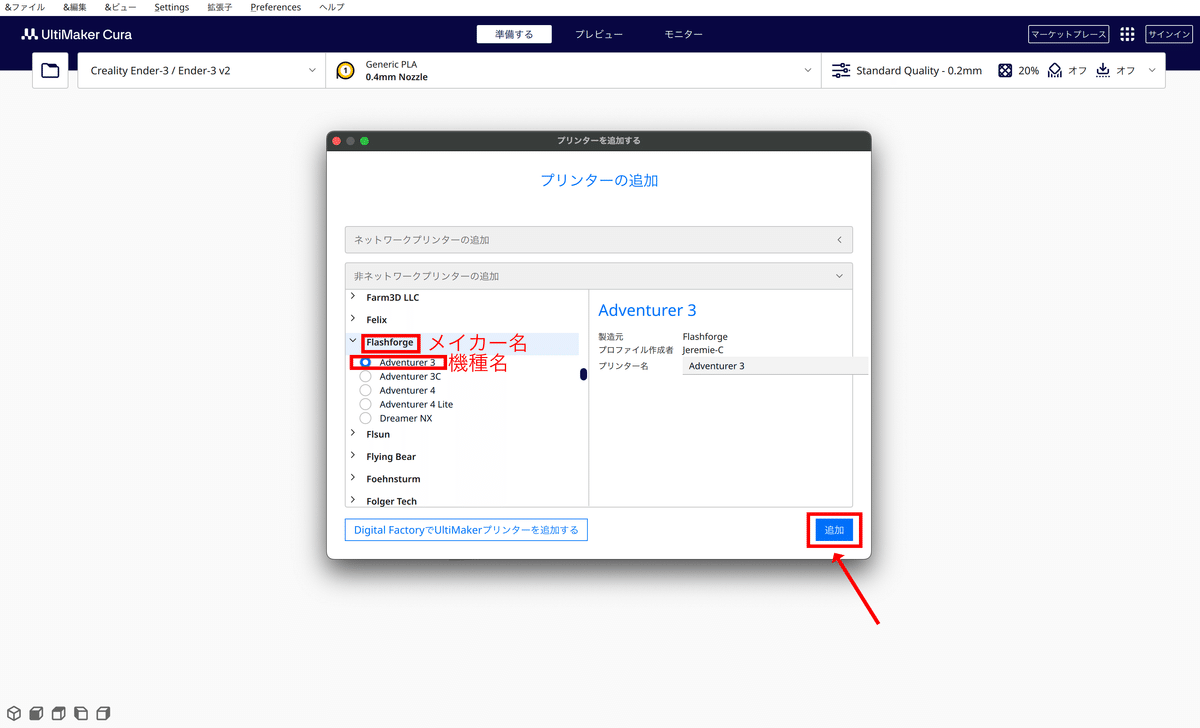Select Adventurer 4 radio button
The image size is (1200, 728).
[365, 390]
